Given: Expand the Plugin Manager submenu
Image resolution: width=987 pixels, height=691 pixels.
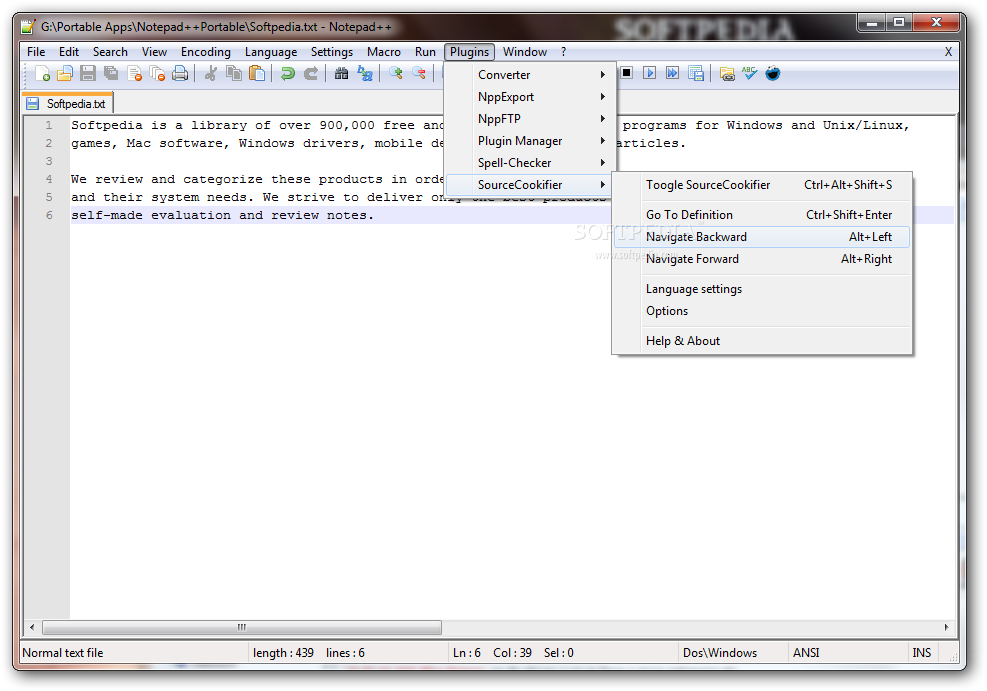Looking at the screenshot, I should pos(531,141).
